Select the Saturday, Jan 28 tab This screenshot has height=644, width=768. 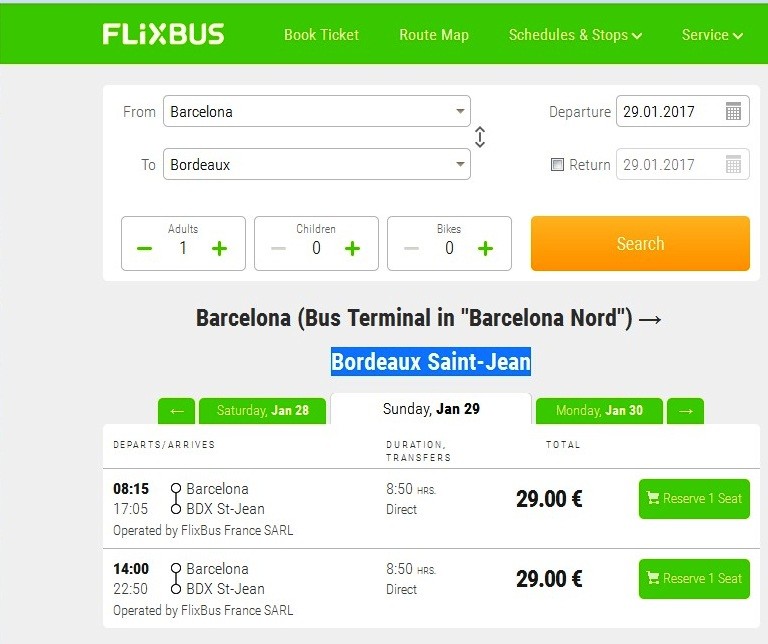point(263,411)
